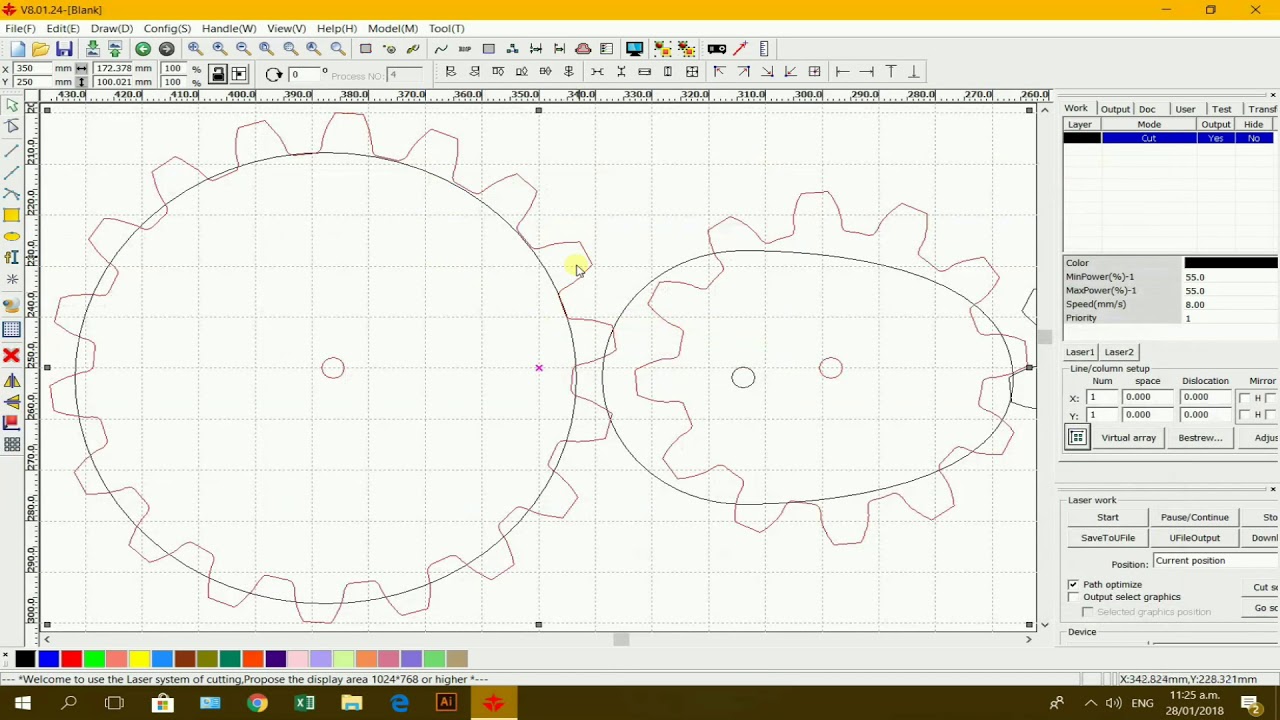
Task: Click the Import icon
Action: (x=93, y=49)
